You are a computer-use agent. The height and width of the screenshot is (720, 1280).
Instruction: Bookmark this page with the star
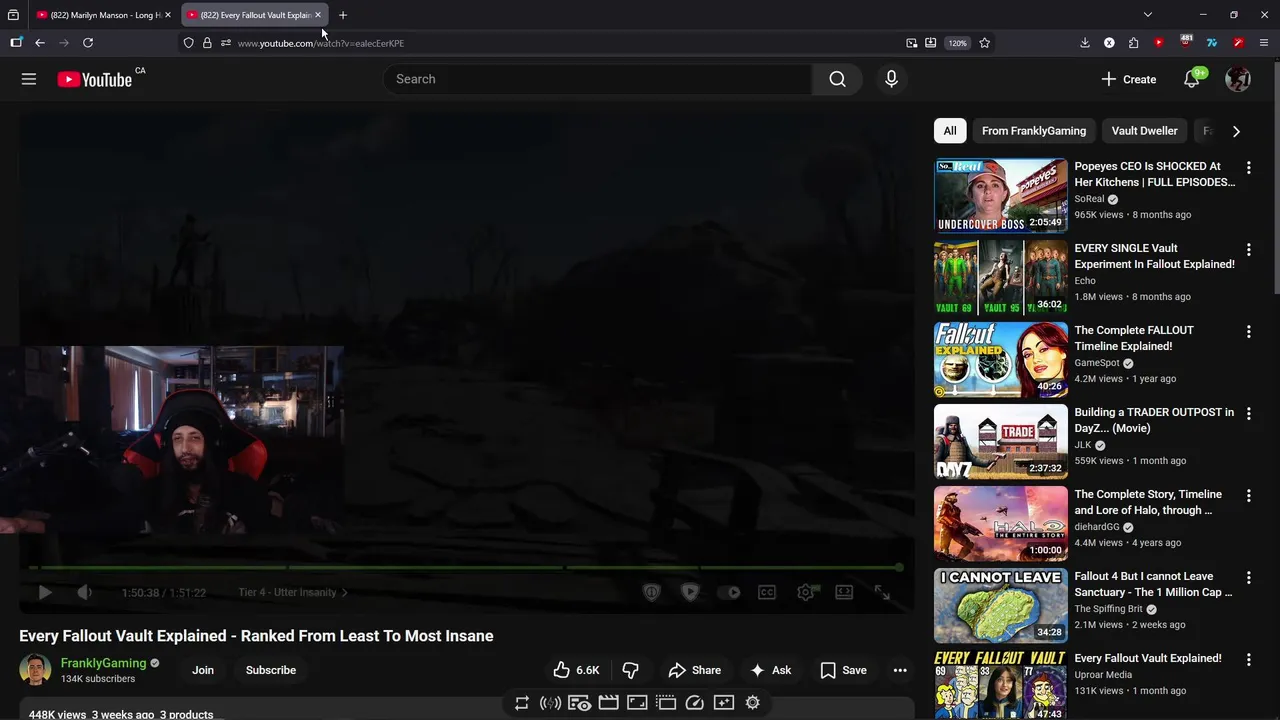(x=985, y=43)
